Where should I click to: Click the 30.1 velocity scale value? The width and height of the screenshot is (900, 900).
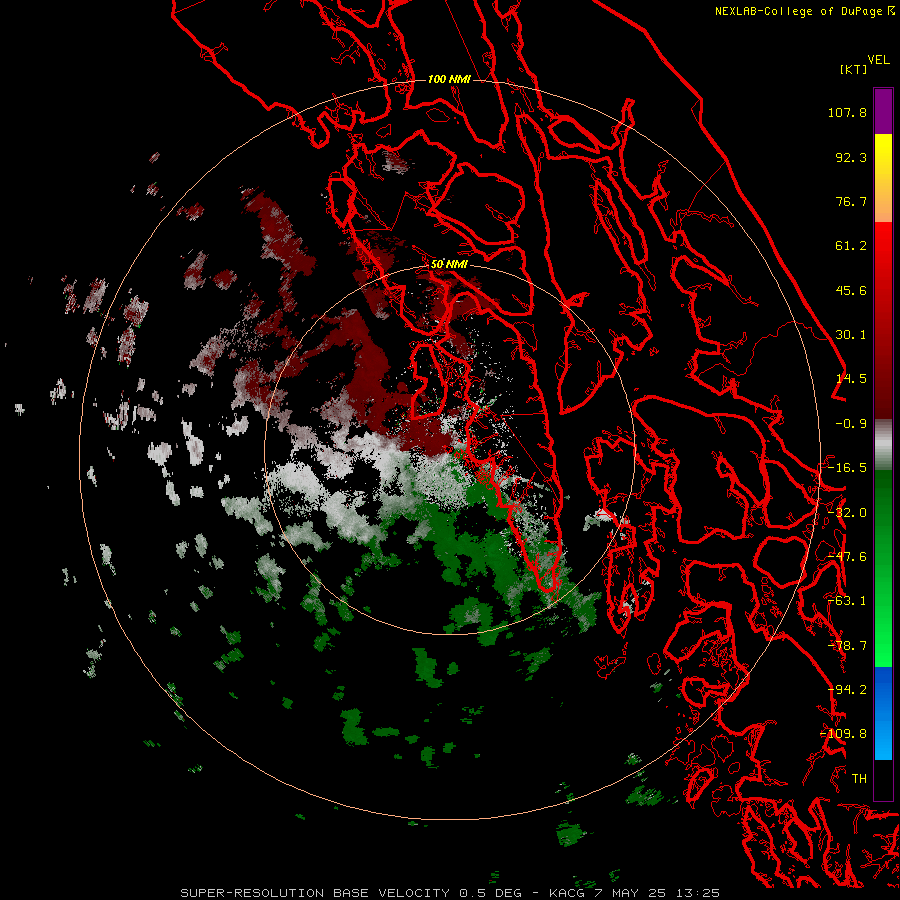[x=851, y=335]
